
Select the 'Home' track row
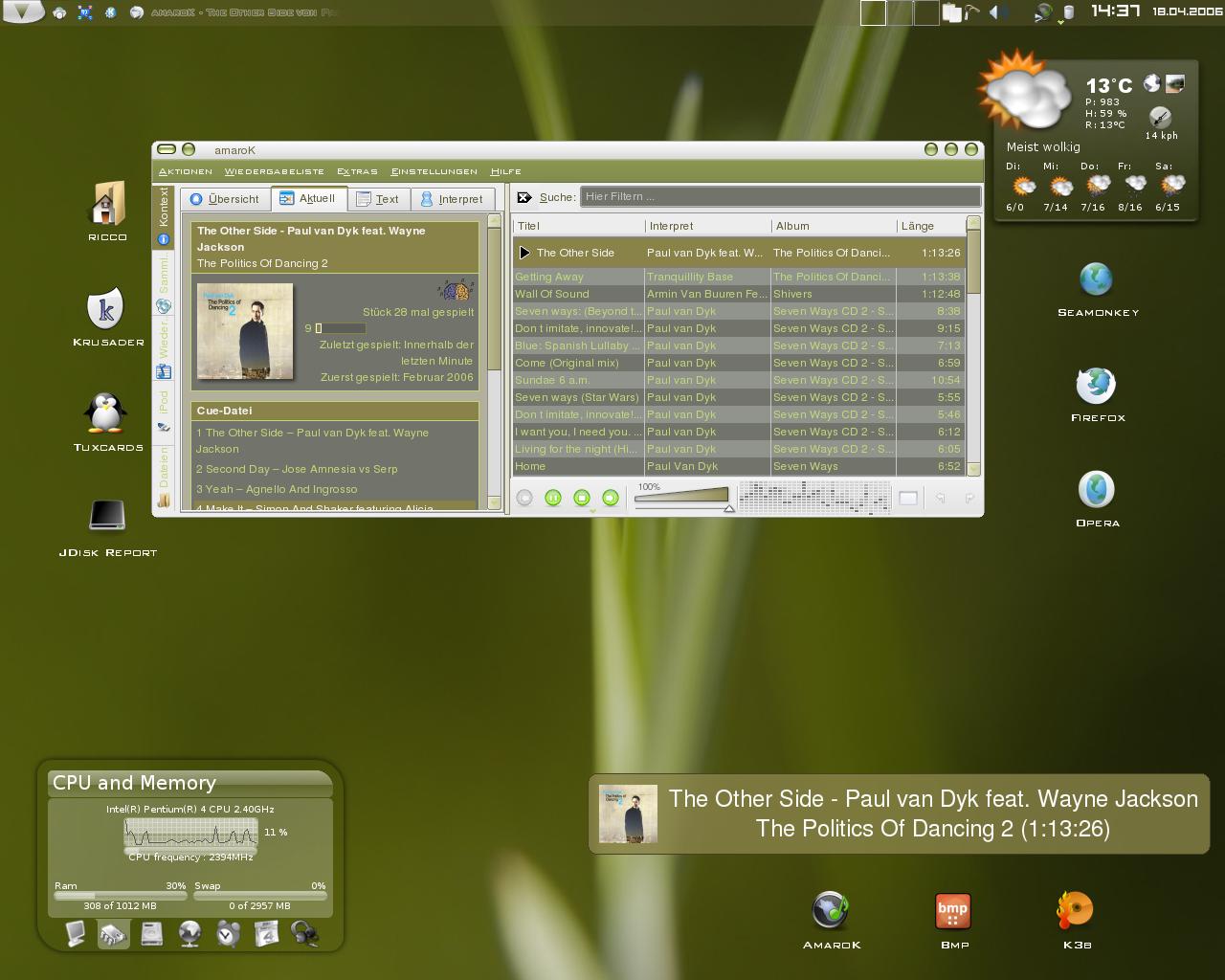click(738, 466)
